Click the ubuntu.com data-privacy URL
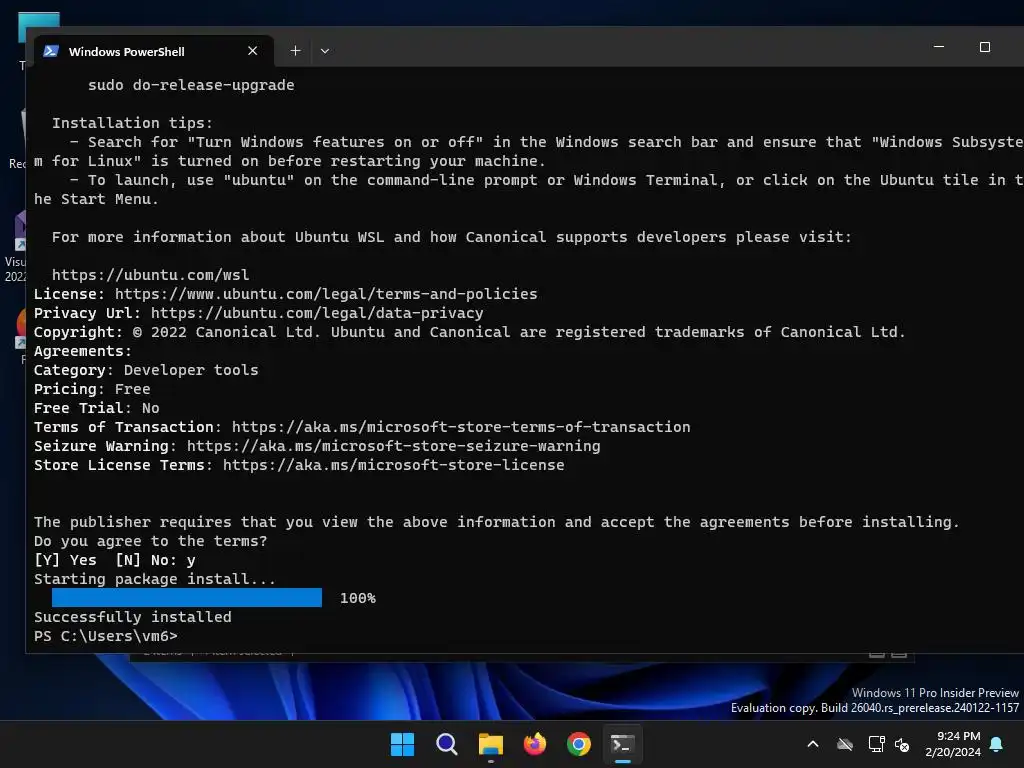This screenshot has width=1024, height=768. click(x=317, y=313)
